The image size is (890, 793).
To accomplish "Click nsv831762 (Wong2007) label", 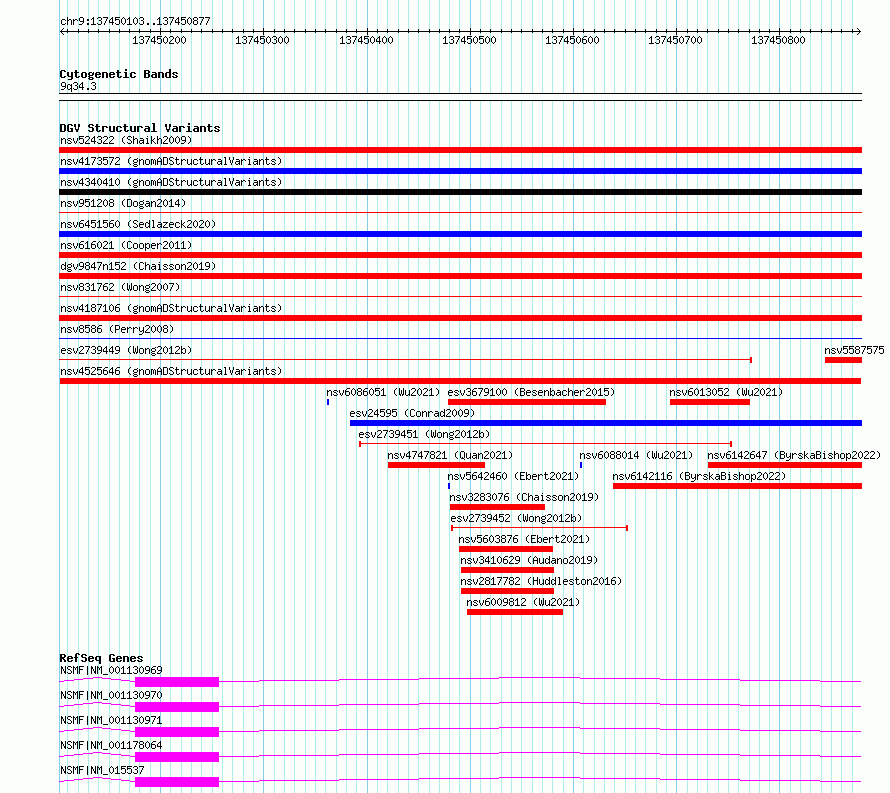I will coord(120,287).
